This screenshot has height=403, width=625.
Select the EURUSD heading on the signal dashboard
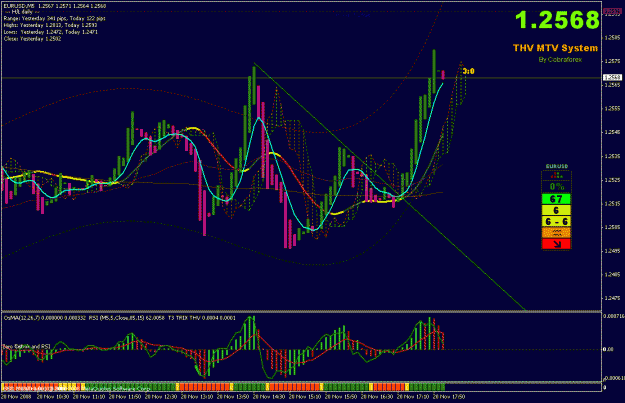click(x=556, y=166)
